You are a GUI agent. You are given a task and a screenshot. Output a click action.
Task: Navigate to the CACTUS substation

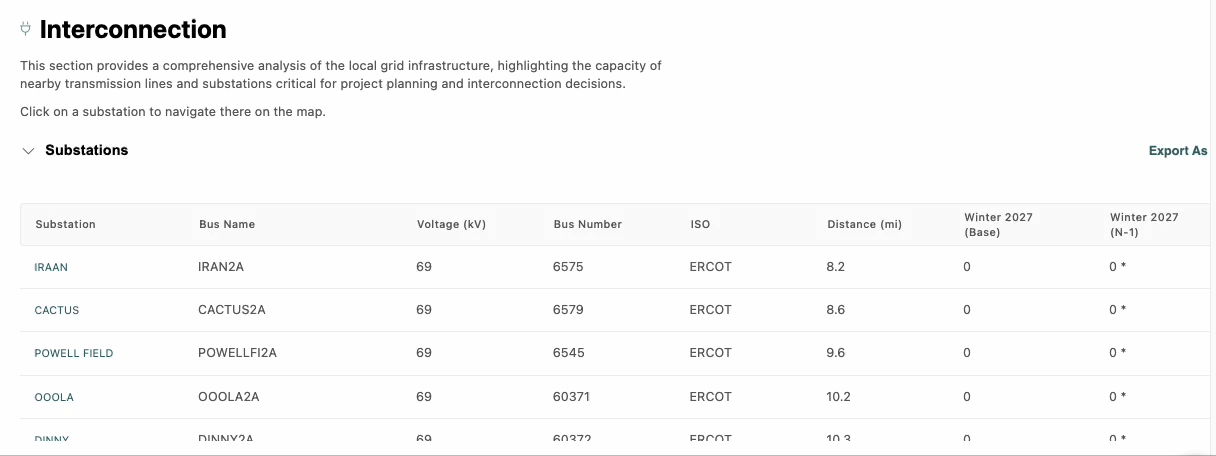(57, 310)
